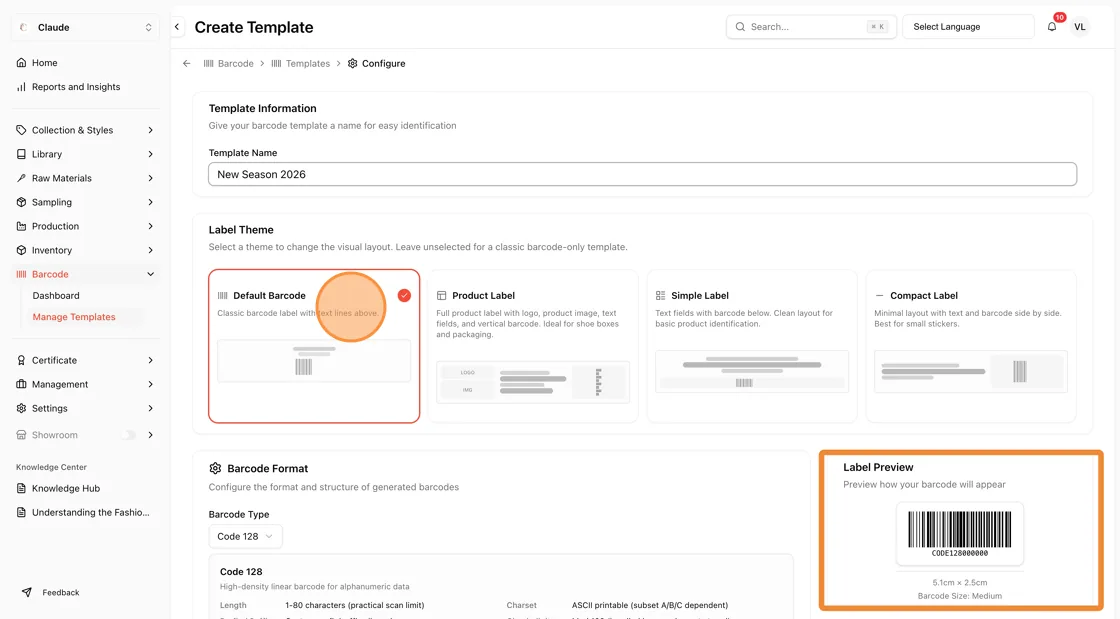The width and height of the screenshot is (1120, 619).
Task: Click the Feedback paper-plane icon
Action: [26, 593]
